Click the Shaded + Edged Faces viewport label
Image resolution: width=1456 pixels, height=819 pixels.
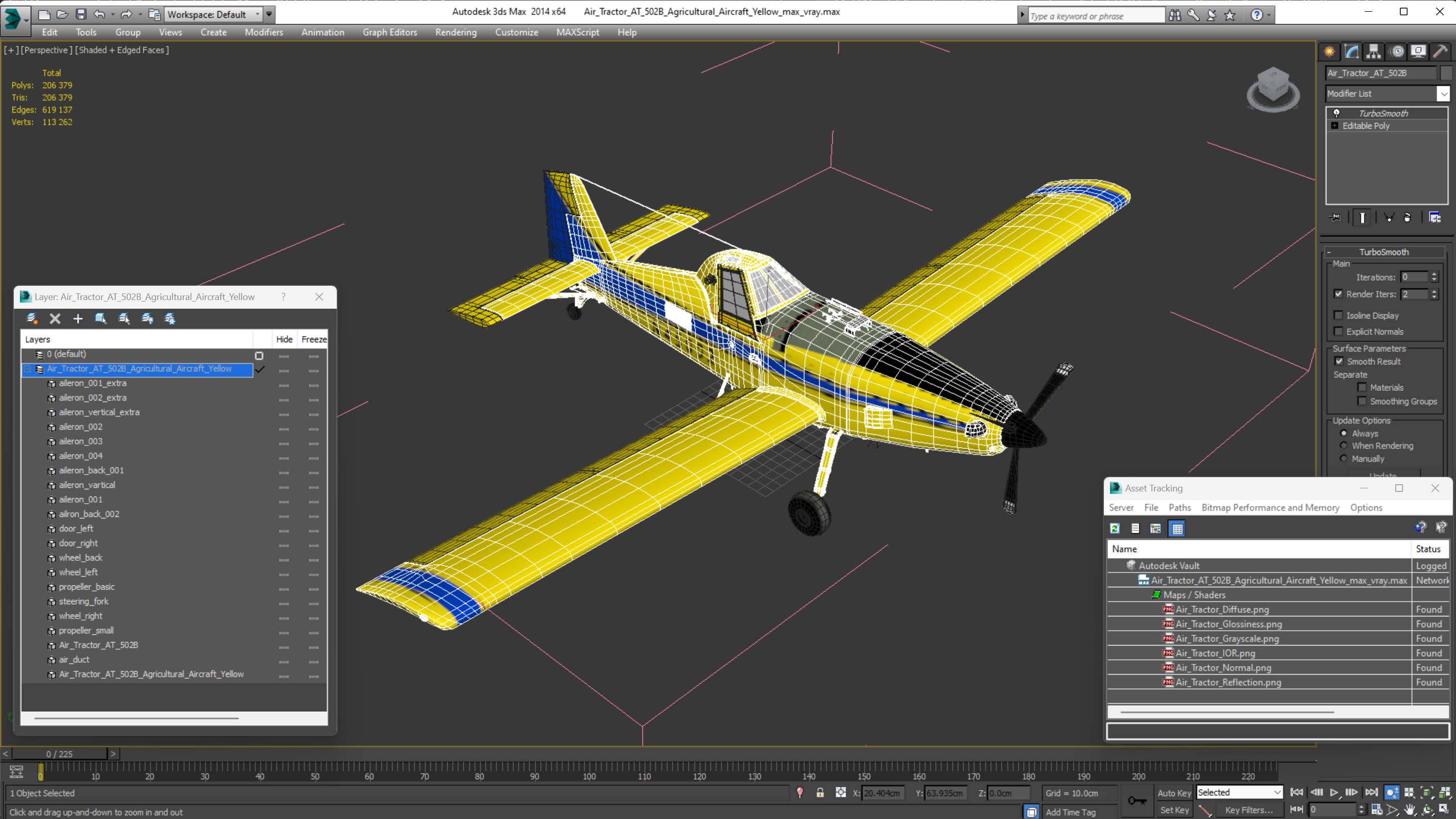tap(121, 49)
